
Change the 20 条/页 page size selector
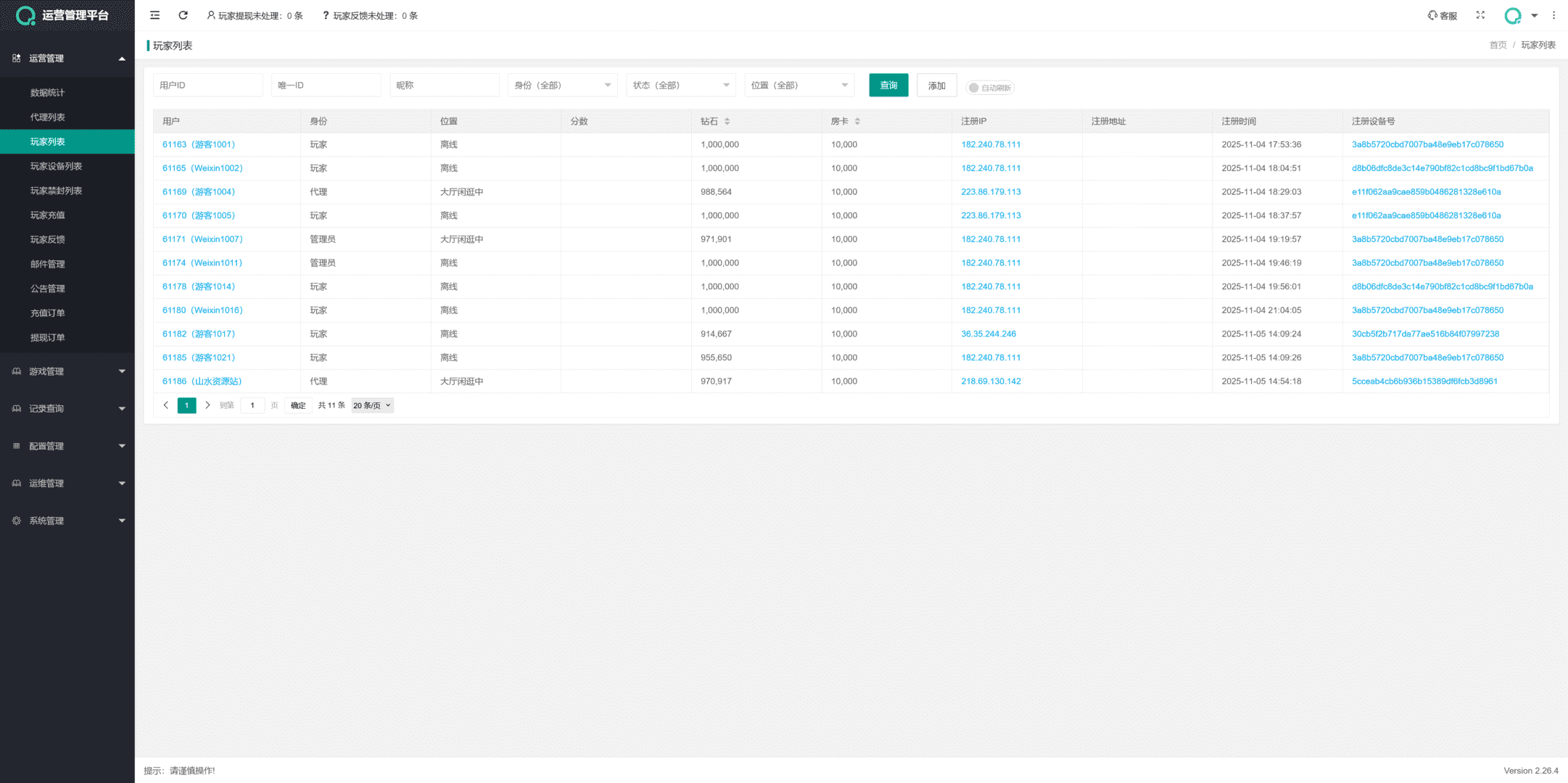pyautogui.click(x=372, y=405)
